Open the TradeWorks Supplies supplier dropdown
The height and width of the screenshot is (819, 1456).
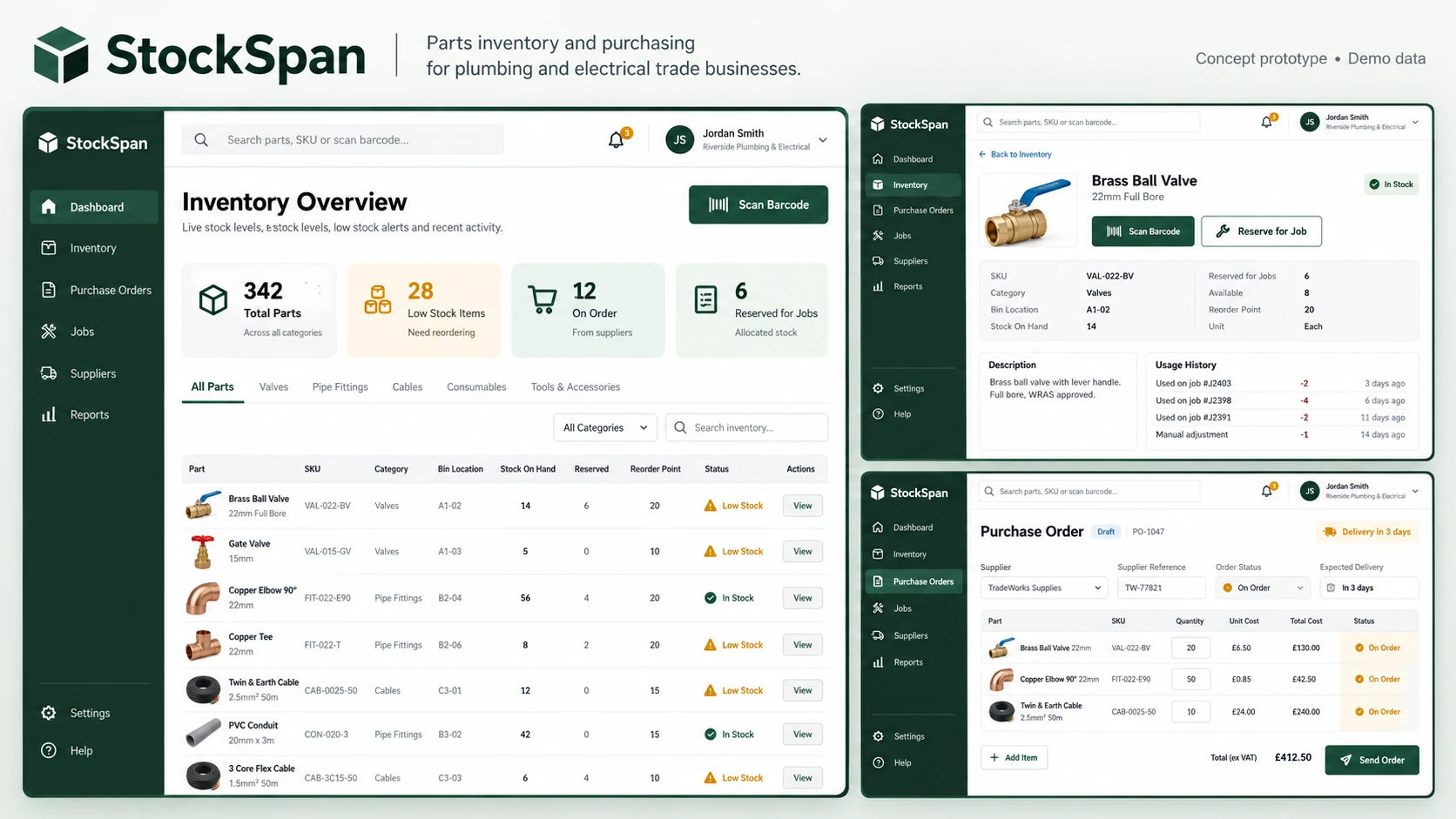(1044, 587)
